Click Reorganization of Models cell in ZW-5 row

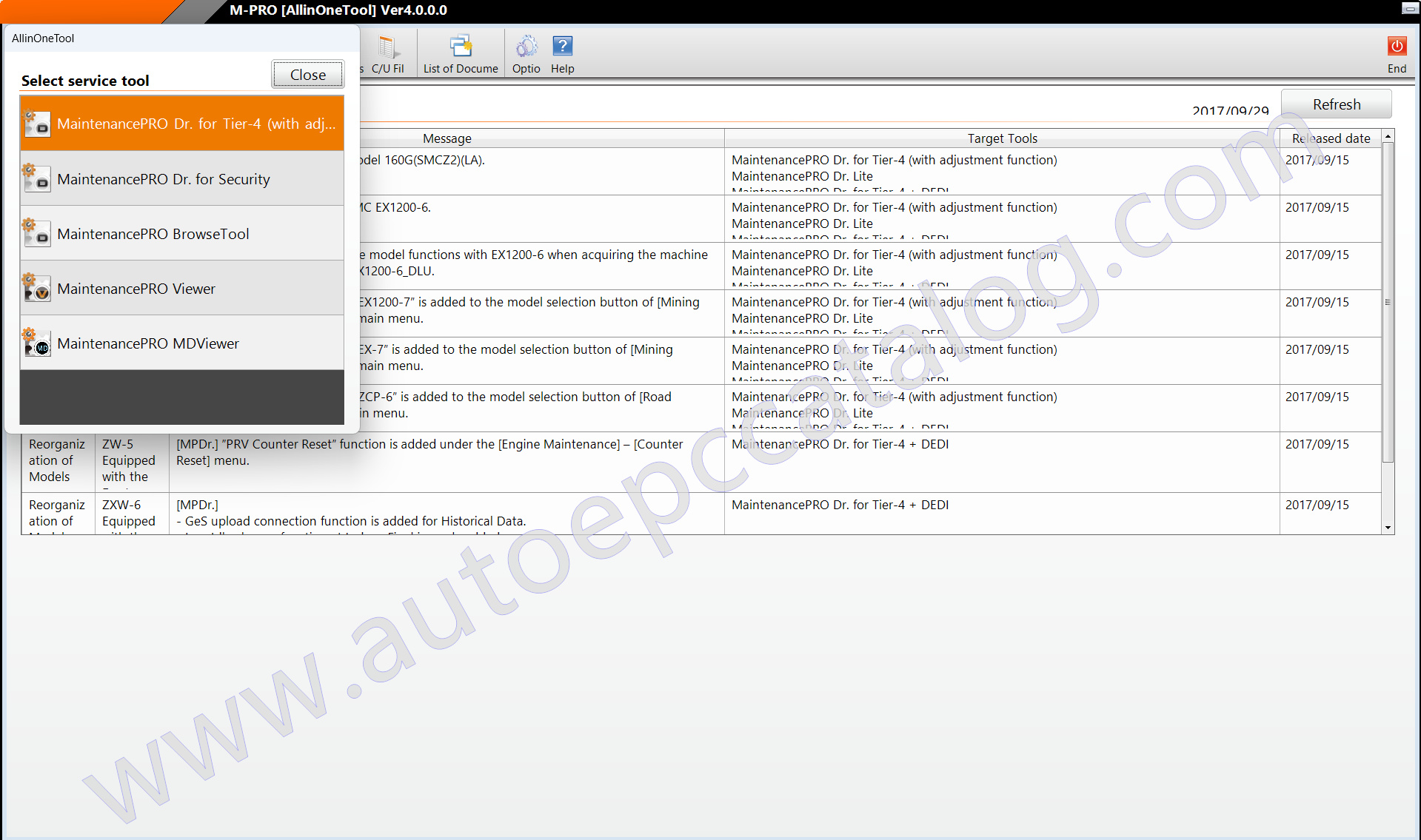pyautogui.click(x=58, y=463)
